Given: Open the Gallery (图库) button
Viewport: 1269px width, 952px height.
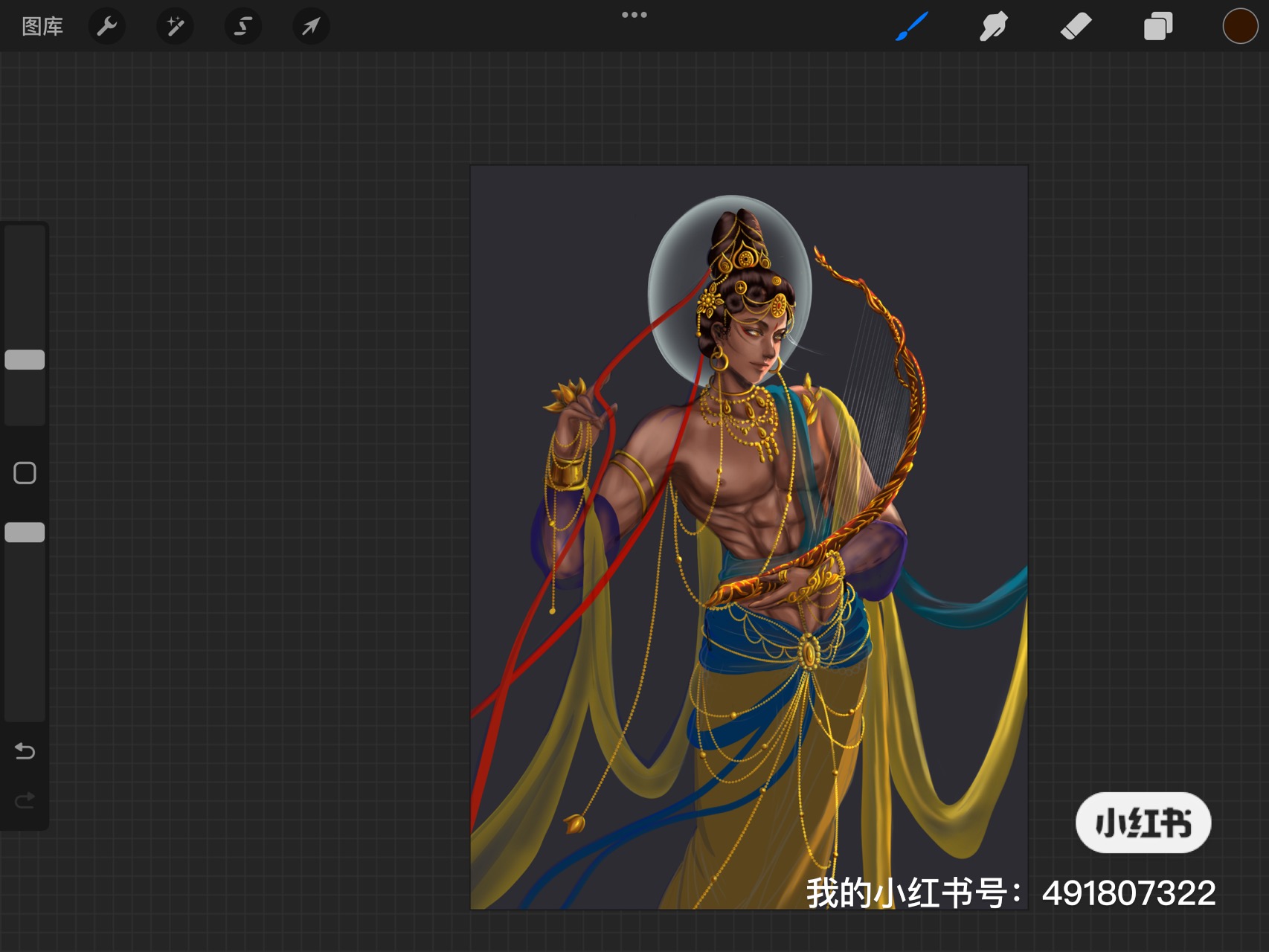Looking at the screenshot, I should [42, 27].
